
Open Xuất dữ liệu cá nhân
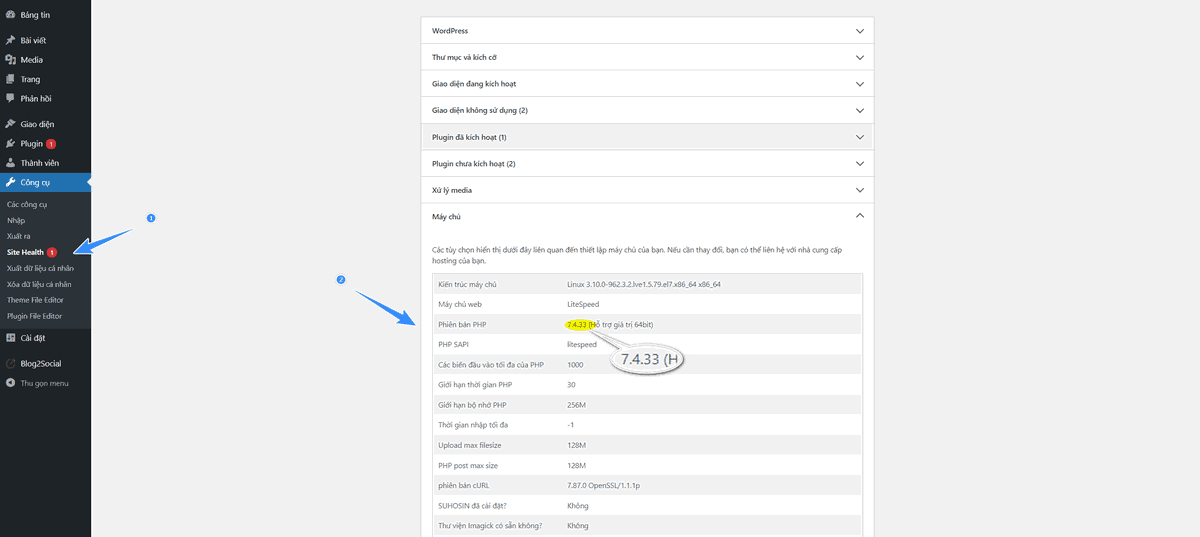[x=40, y=268]
